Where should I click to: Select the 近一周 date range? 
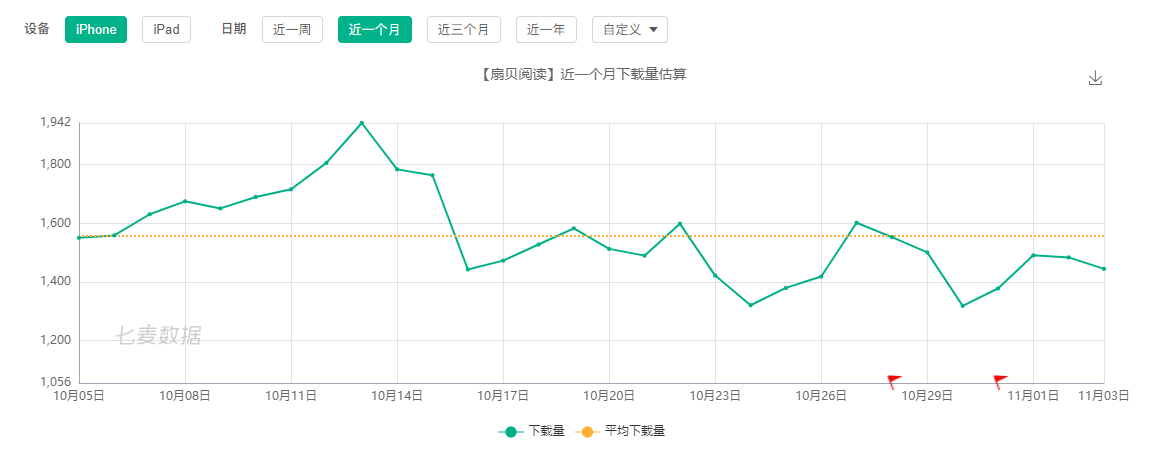(x=292, y=30)
